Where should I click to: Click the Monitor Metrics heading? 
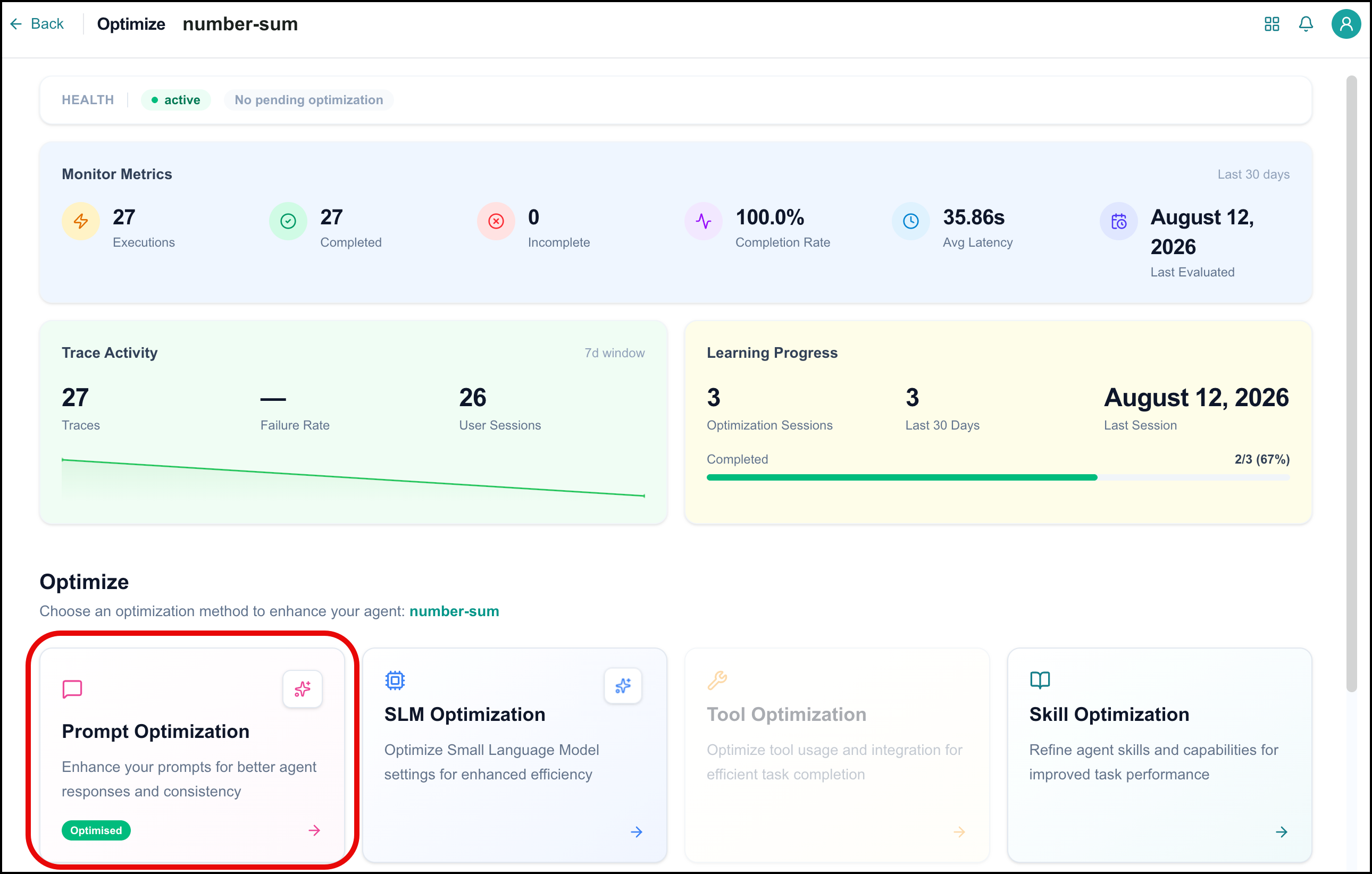pyautogui.click(x=117, y=174)
